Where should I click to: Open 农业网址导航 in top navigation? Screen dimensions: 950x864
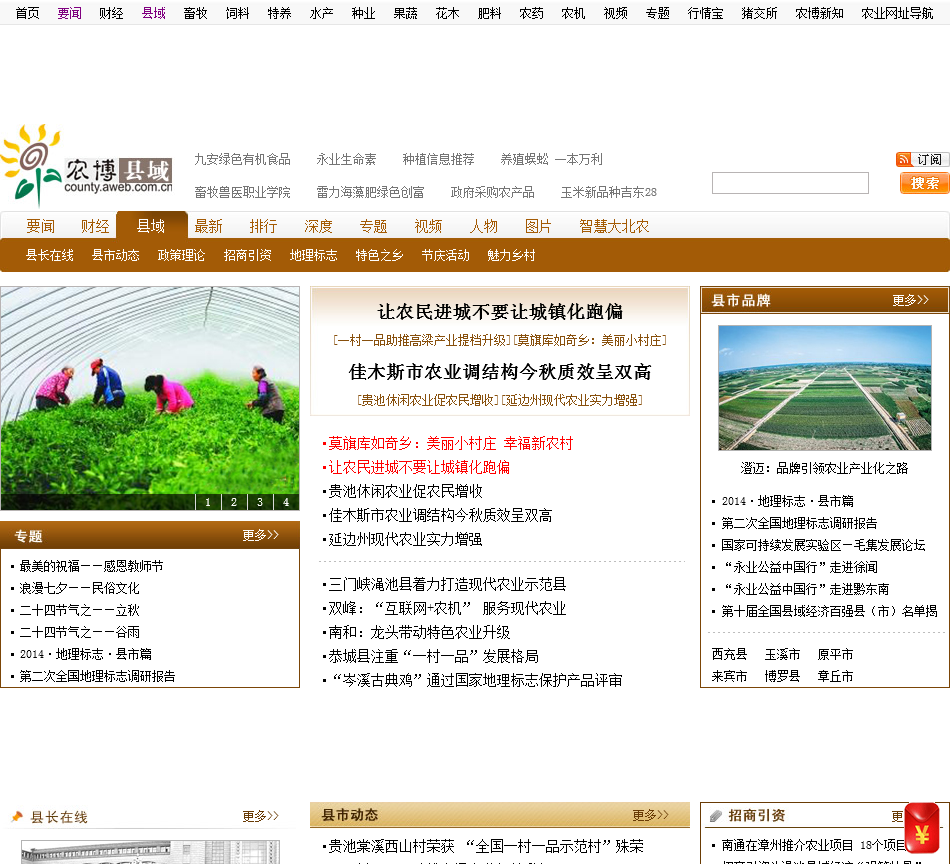[897, 13]
